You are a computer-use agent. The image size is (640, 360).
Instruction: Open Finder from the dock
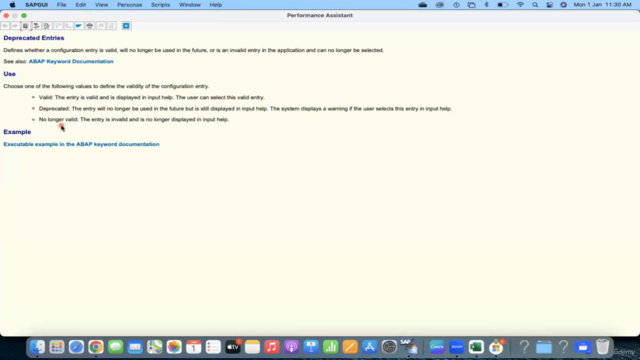point(37,347)
